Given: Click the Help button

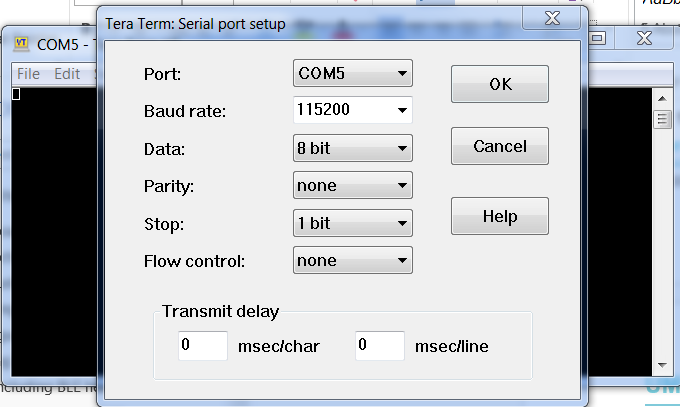Looking at the screenshot, I should [500, 216].
